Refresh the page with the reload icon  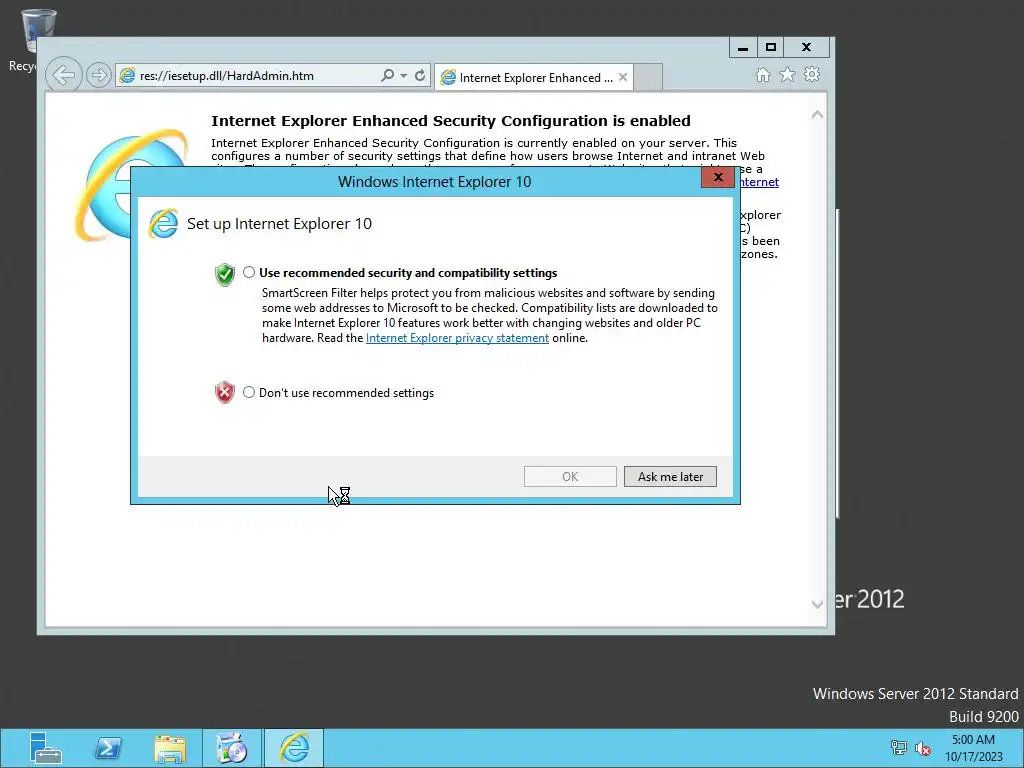420,75
